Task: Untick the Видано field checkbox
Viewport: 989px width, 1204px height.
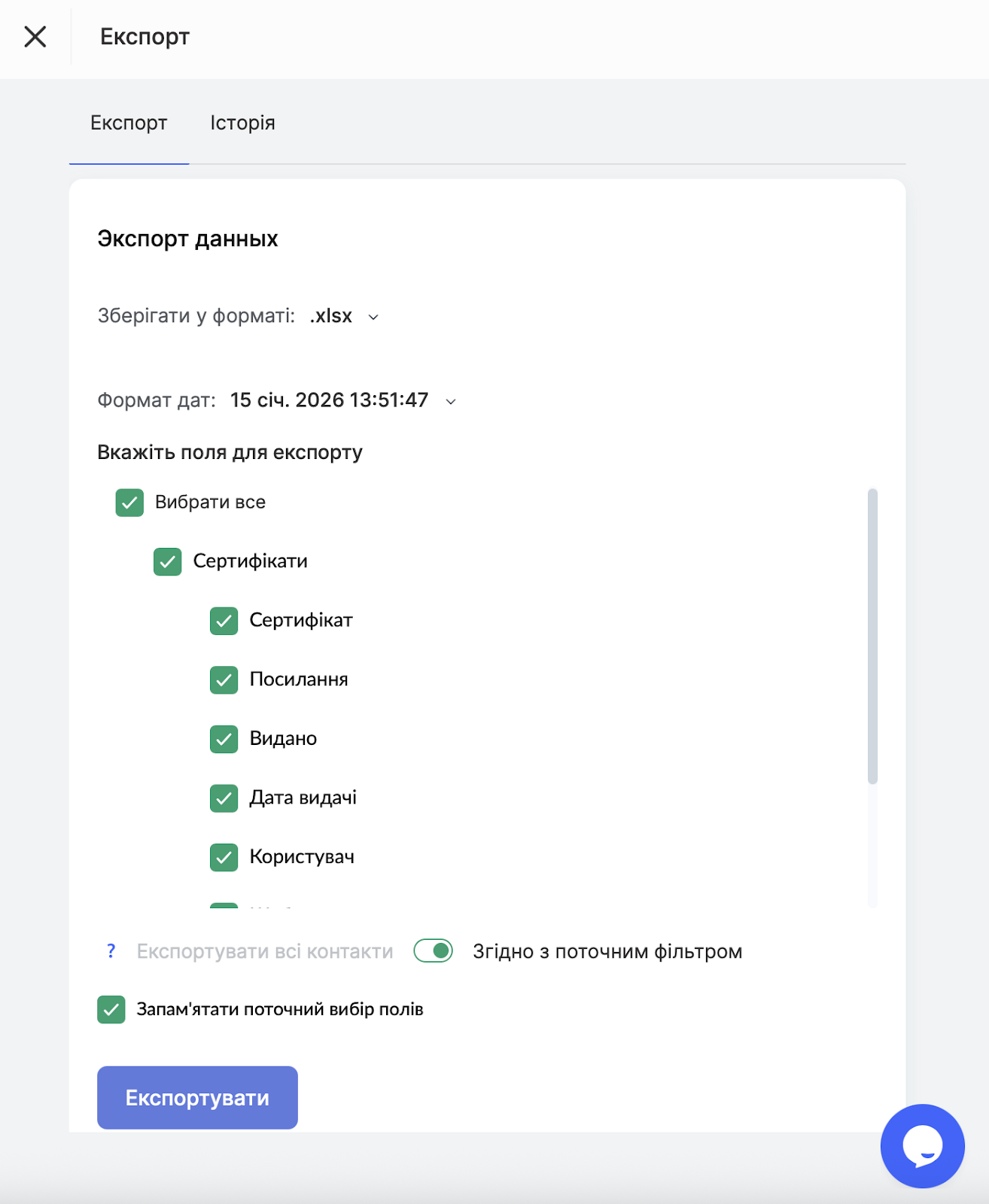Action: click(x=224, y=739)
